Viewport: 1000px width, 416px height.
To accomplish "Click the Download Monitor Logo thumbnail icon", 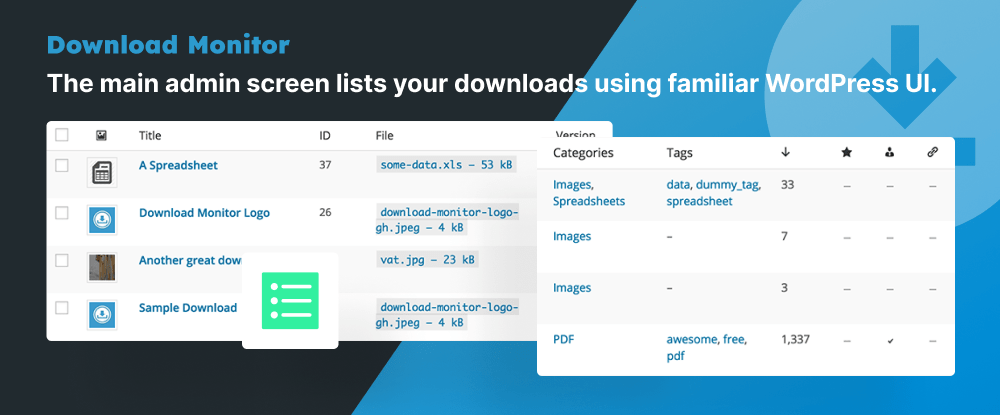I will 102,220.
